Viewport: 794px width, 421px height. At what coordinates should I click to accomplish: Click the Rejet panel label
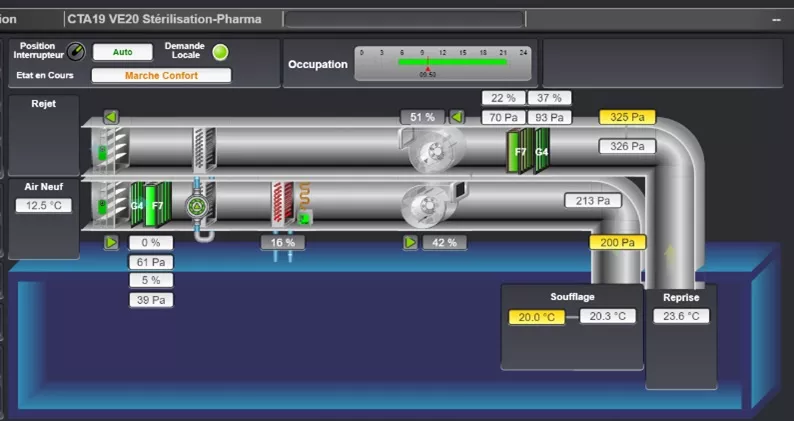point(44,103)
